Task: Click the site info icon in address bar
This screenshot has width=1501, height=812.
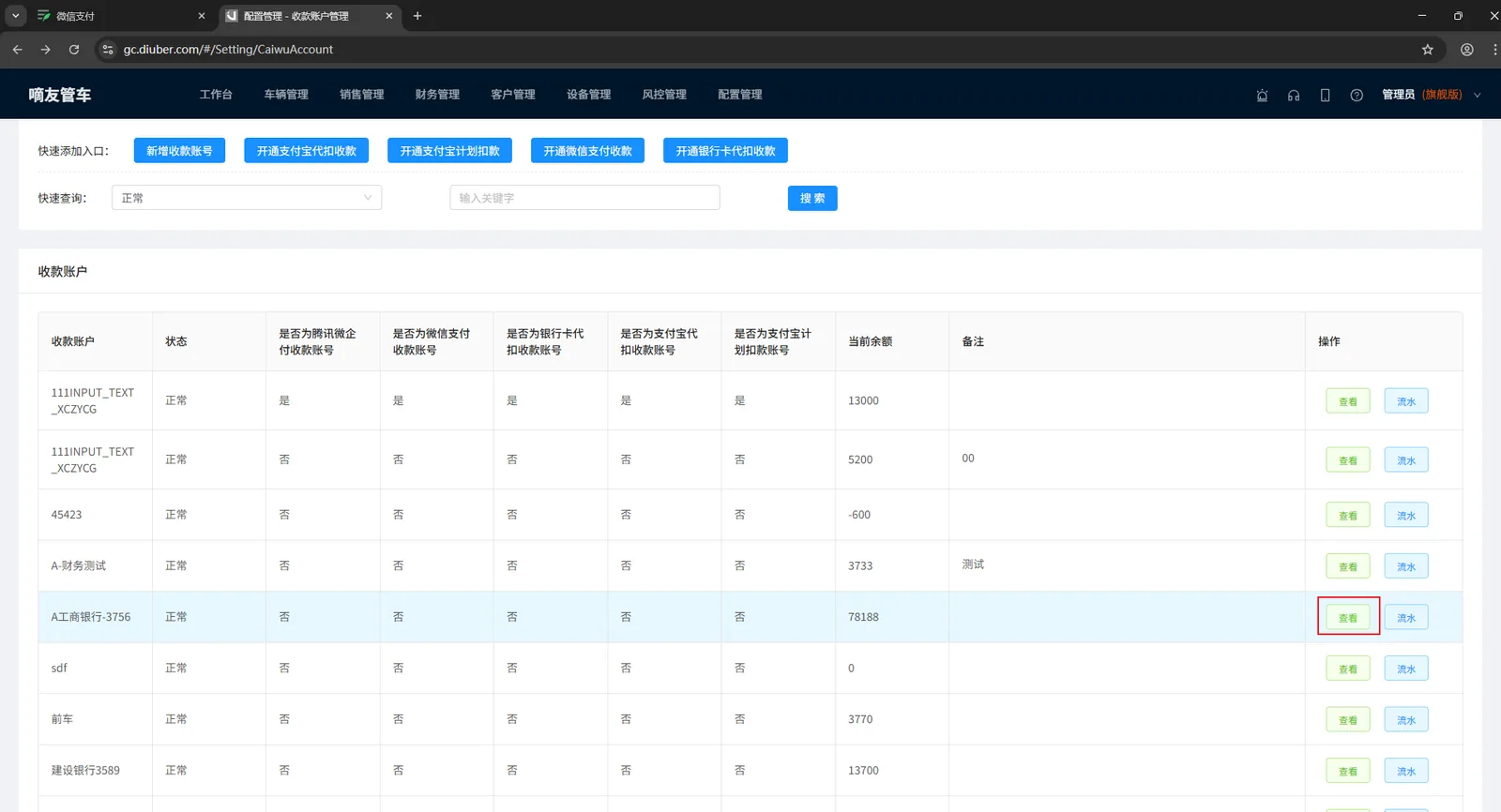Action: 108,50
